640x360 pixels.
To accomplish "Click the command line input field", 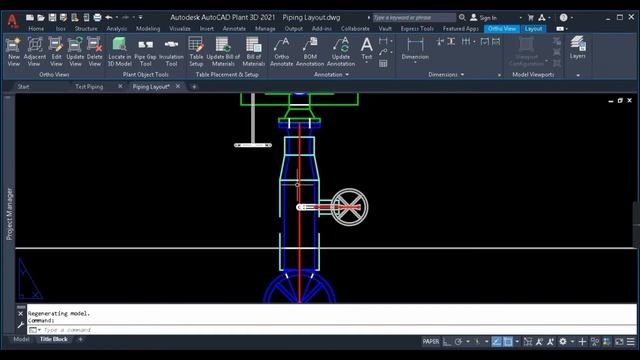I will pos(331,330).
